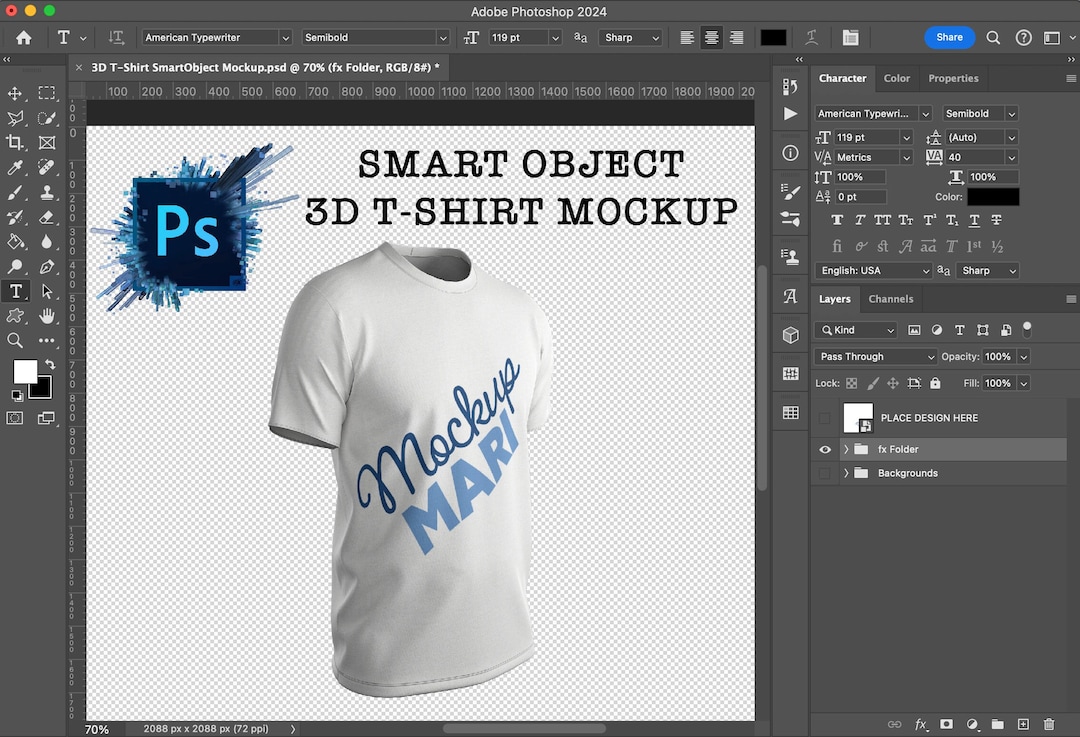Screen dimensions: 1080x737
Task: Select the Move tool
Action: click(x=15, y=92)
